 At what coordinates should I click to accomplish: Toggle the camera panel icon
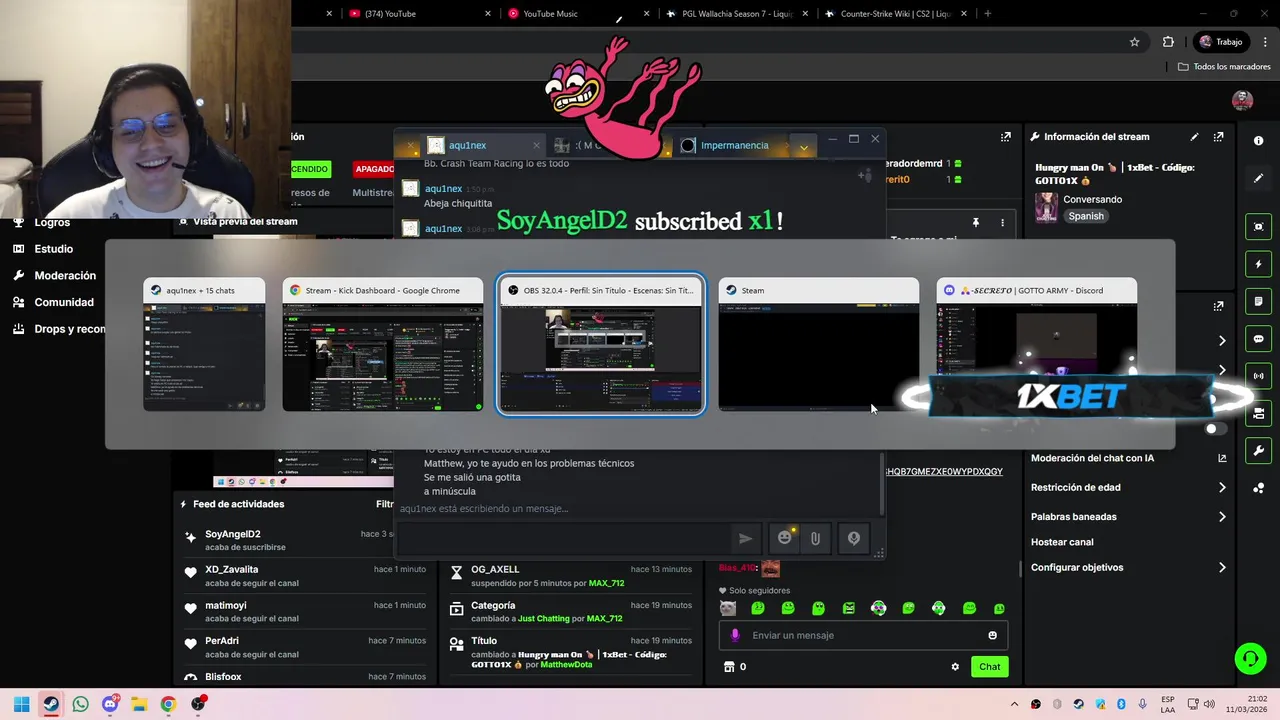coord(1259,413)
